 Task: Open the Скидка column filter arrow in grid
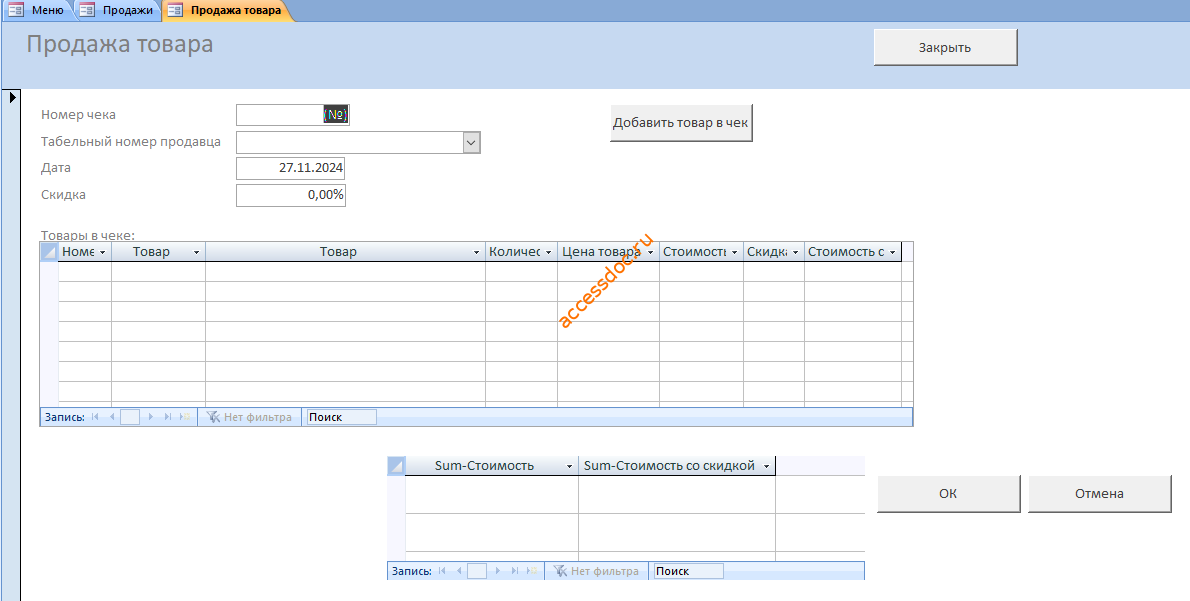[795, 252]
